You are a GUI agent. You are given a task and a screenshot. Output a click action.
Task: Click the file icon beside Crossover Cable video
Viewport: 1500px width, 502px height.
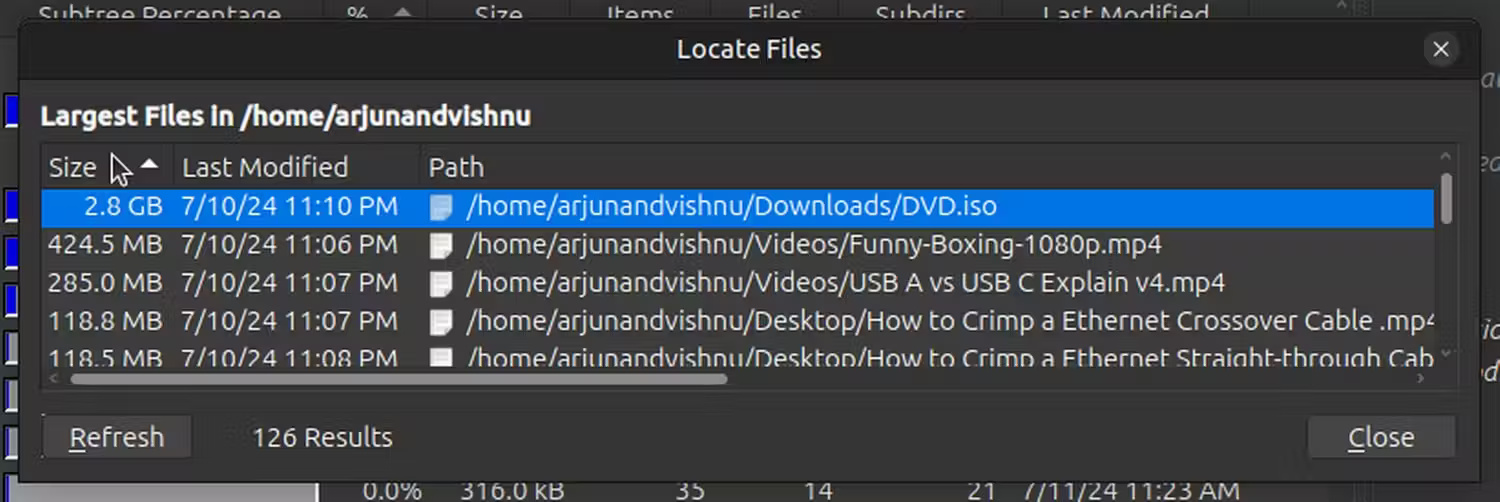(x=441, y=321)
